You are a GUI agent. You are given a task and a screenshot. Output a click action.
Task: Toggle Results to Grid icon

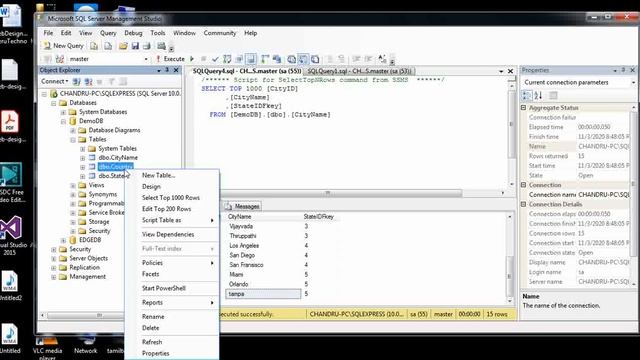[303, 59]
